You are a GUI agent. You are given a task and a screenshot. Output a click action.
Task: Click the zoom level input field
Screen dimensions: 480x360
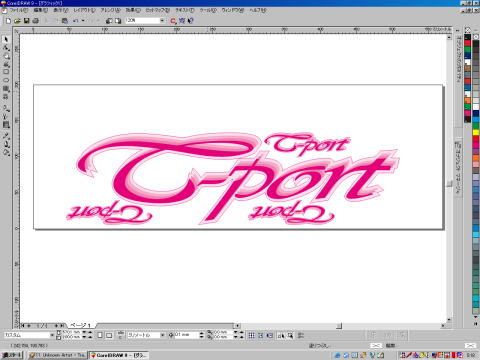coord(142,21)
